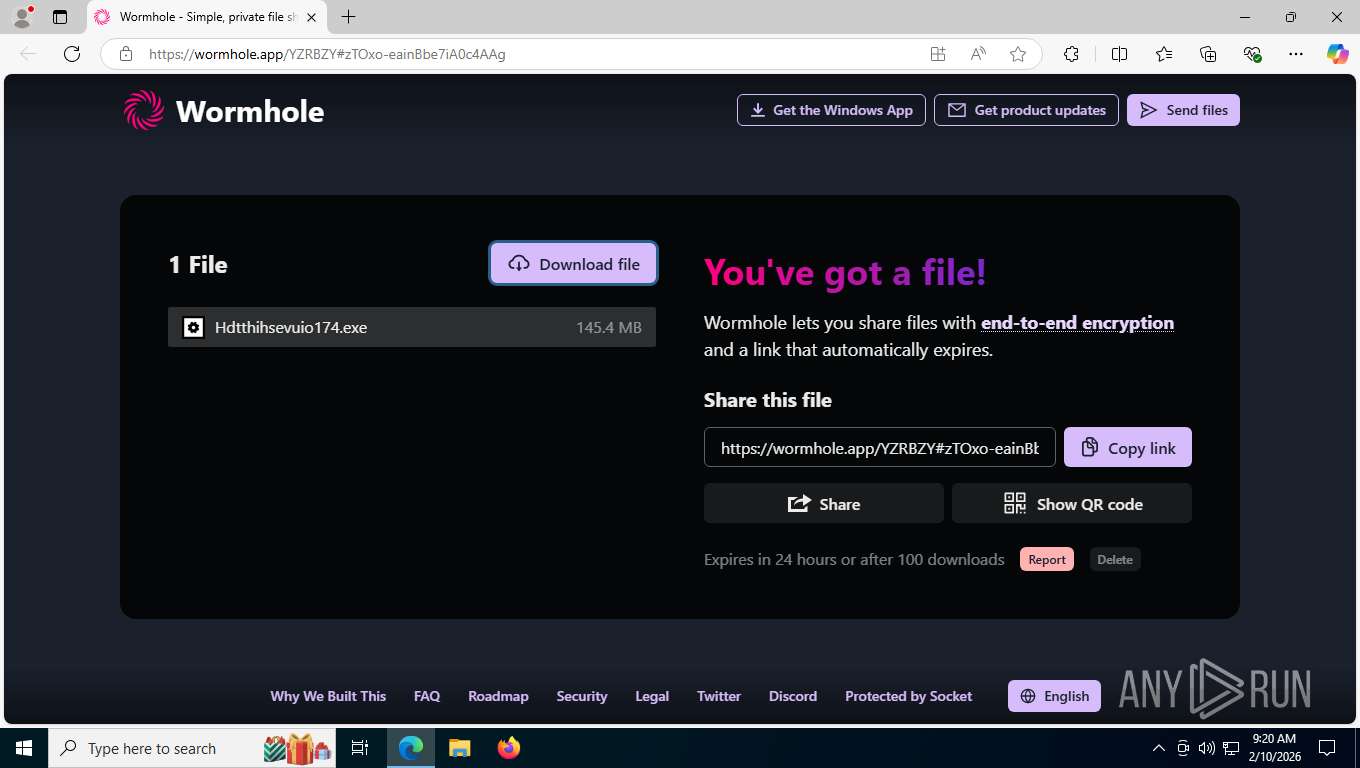Viewport: 1360px width, 768px height.
Task: Open Task View on taskbar
Action: coord(360,748)
